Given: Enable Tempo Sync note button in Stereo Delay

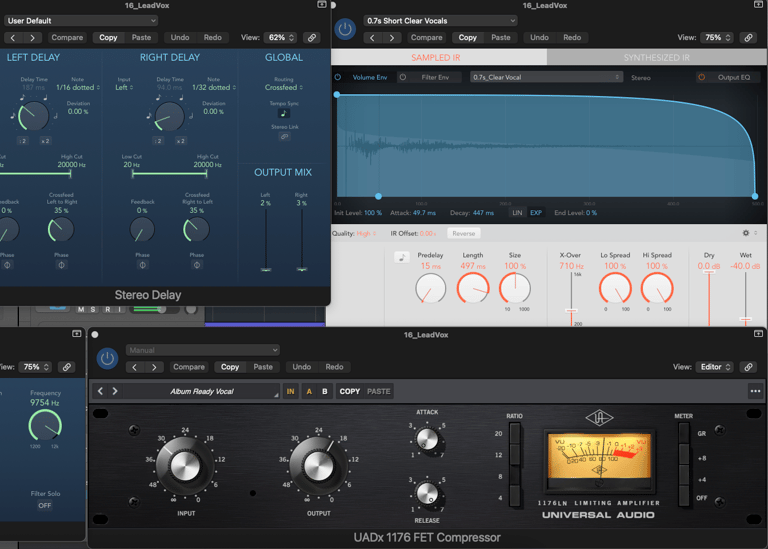Looking at the screenshot, I should (284, 113).
